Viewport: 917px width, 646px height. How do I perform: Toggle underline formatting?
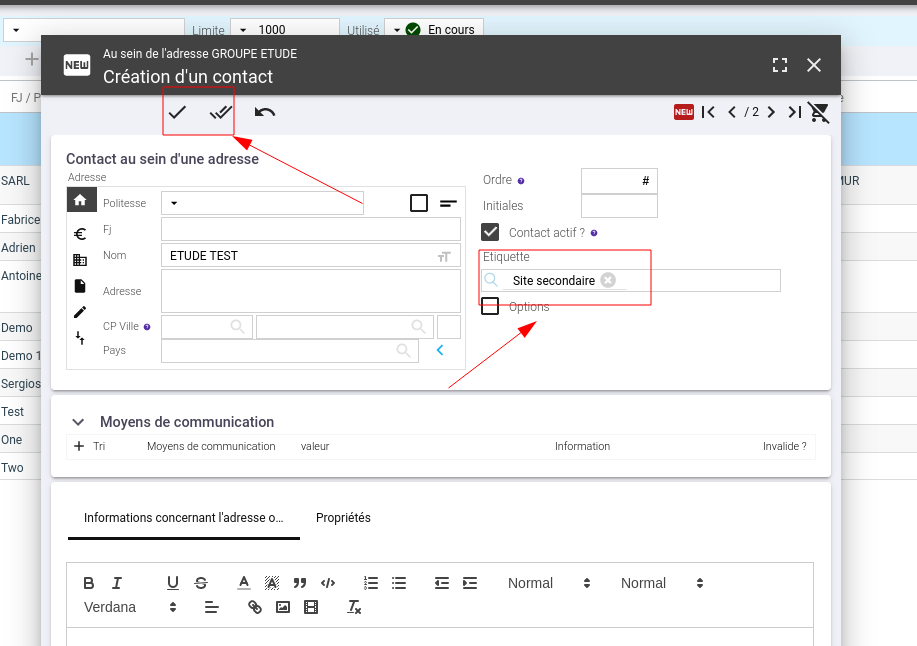(173, 583)
